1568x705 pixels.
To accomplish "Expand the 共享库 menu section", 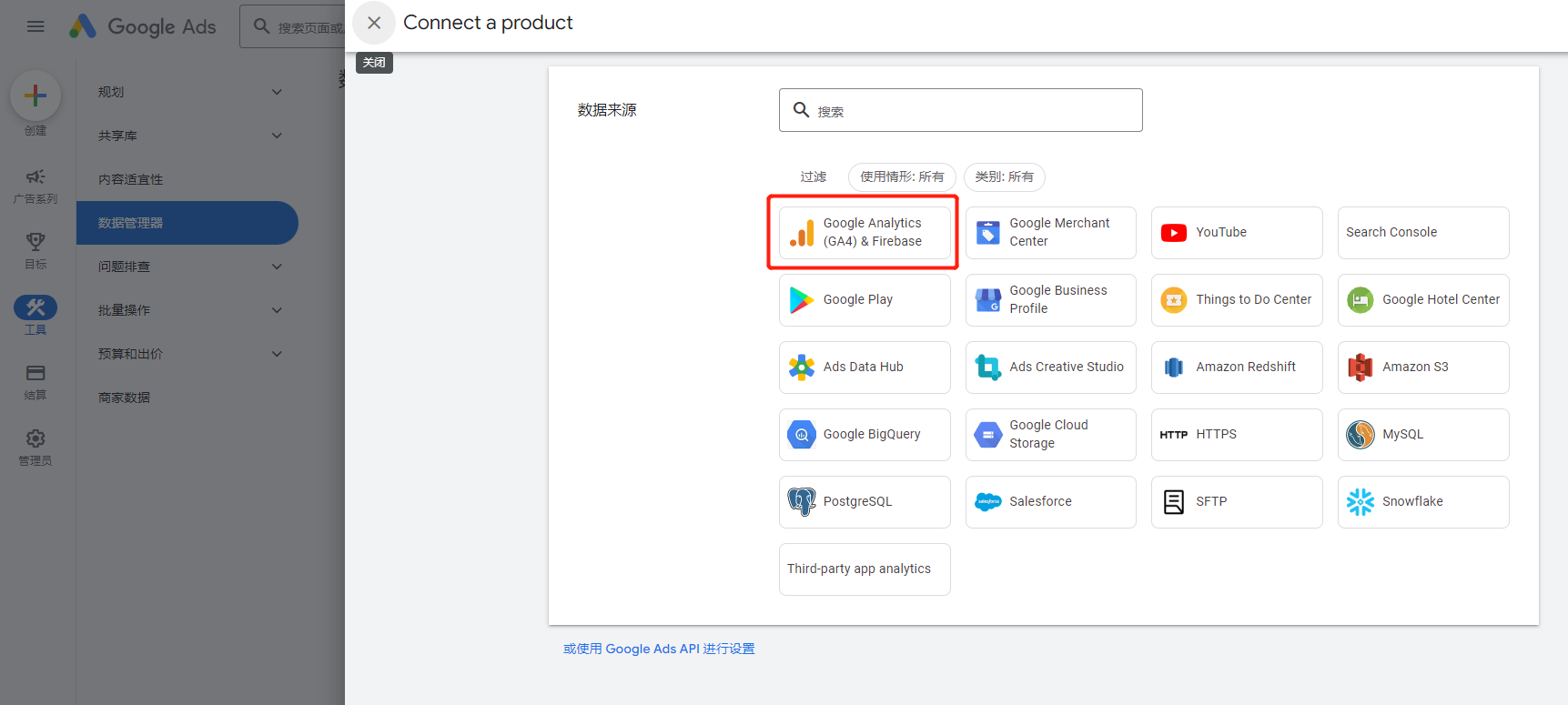I will click(187, 136).
